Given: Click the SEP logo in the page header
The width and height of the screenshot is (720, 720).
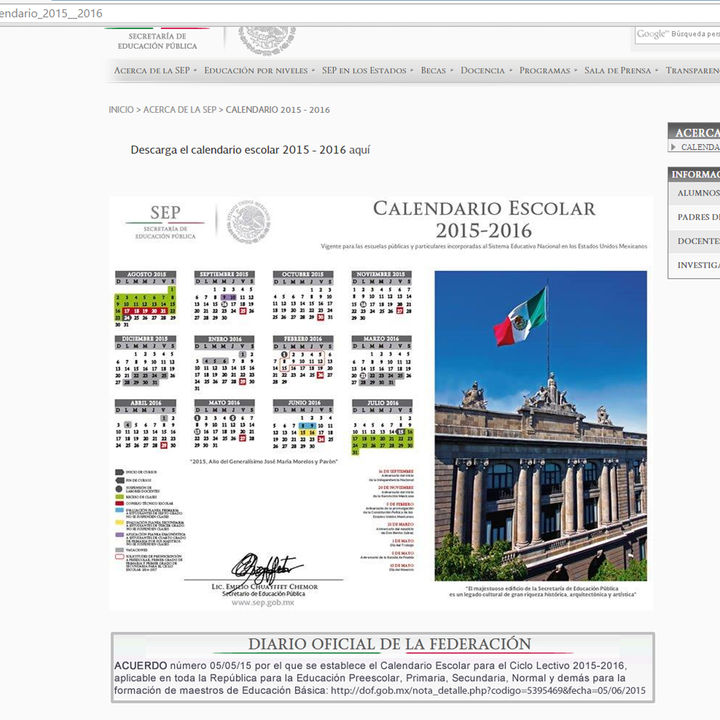Looking at the screenshot, I should click(x=157, y=39).
